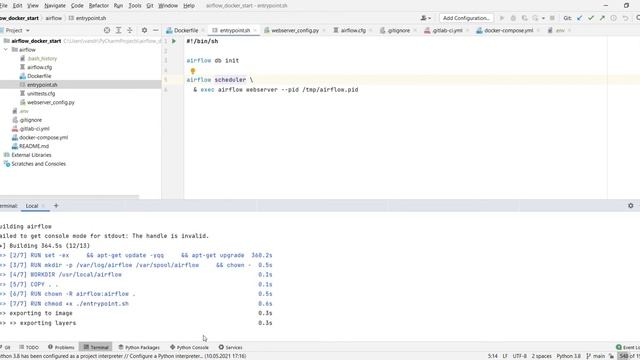Image resolution: width=640 pixels, height=360 pixels.
Task: Open Project panel settings gear
Action: tap(144, 30)
